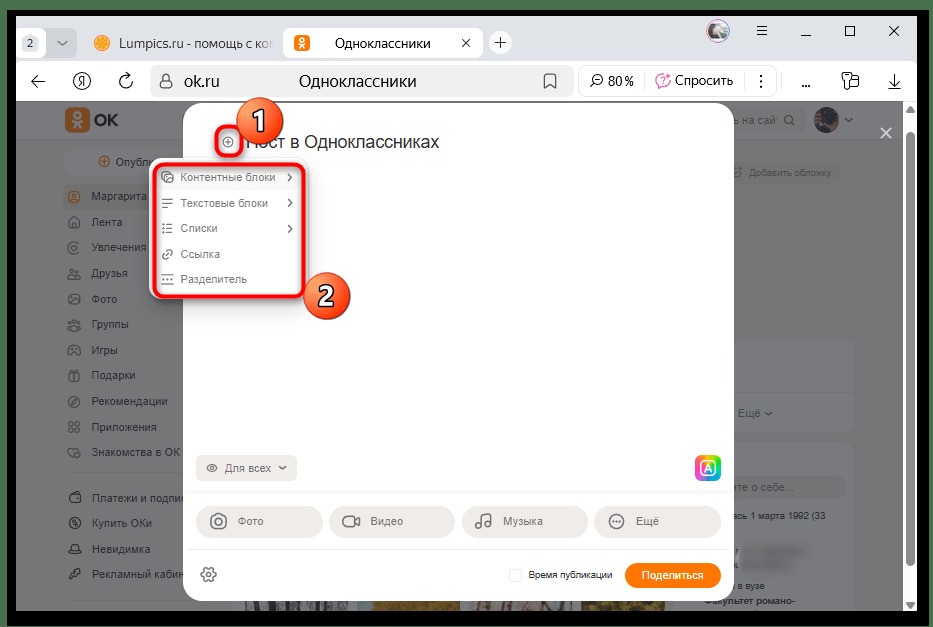The height and width of the screenshot is (627, 933).
Task: Open the Для всех visibility dropdown
Action: pyautogui.click(x=246, y=468)
